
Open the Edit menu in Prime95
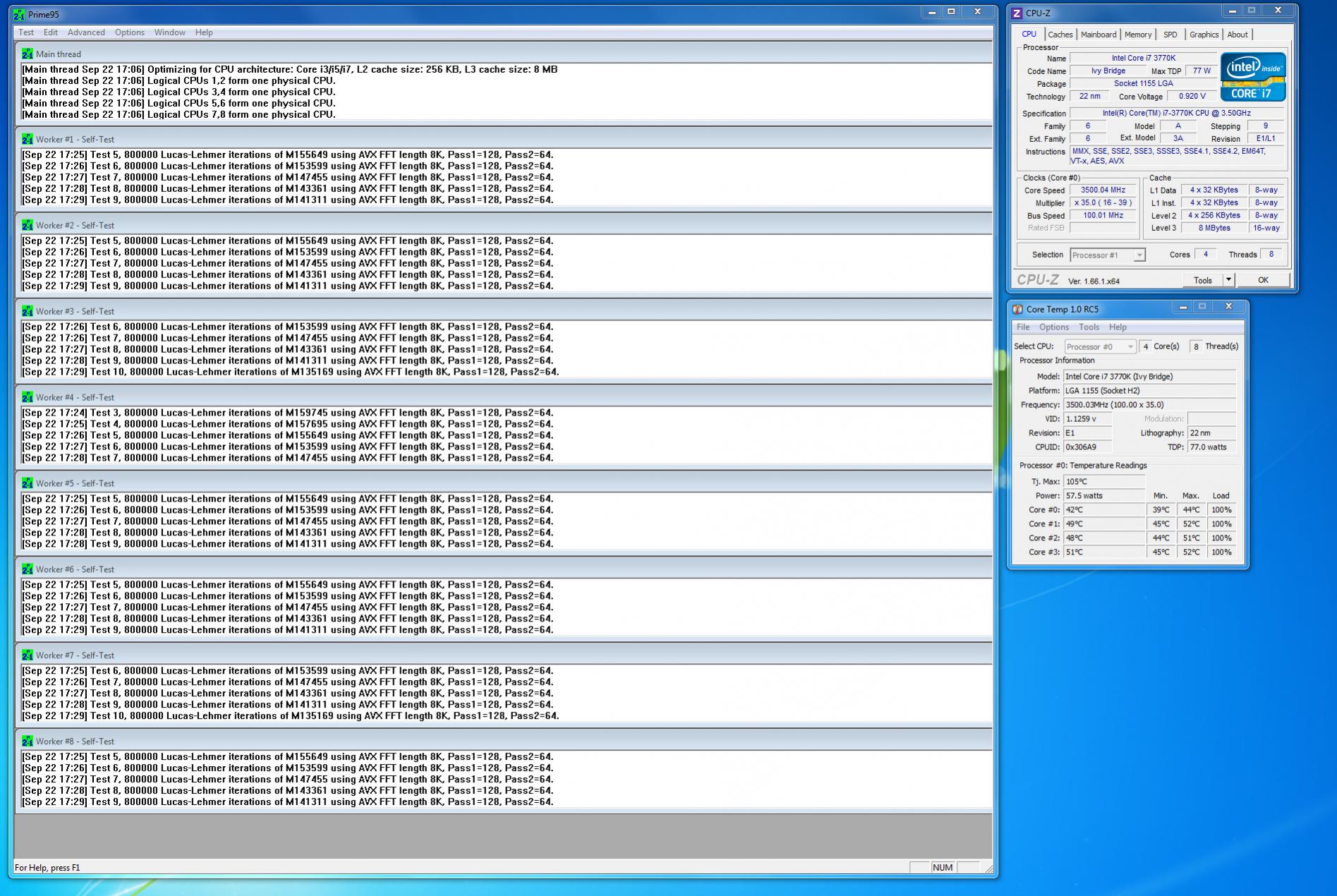51,32
